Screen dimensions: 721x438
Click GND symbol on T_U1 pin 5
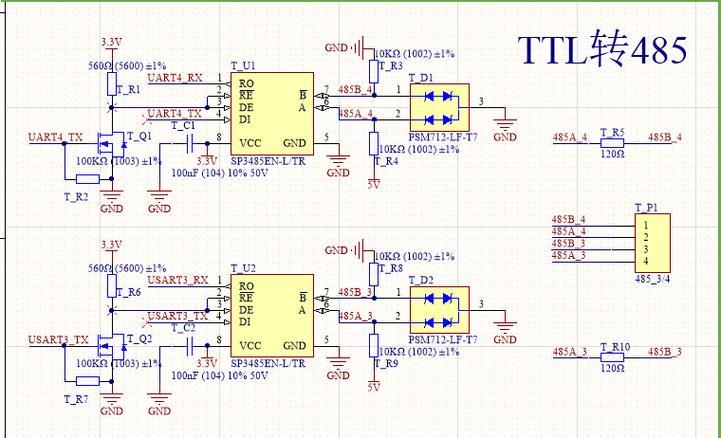pyautogui.click(x=338, y=167)
